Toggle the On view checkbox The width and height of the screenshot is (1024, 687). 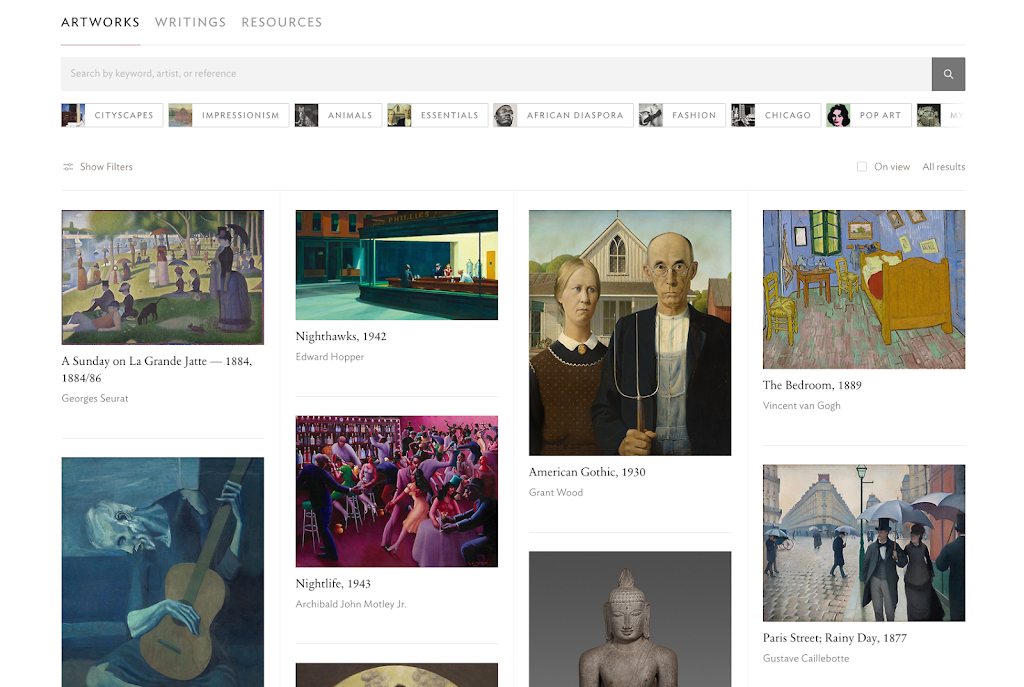pos(862,167)
